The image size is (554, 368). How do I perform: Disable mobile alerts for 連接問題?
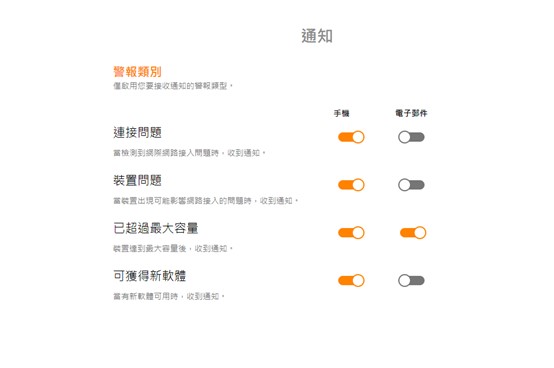click(x=351, y=137)
